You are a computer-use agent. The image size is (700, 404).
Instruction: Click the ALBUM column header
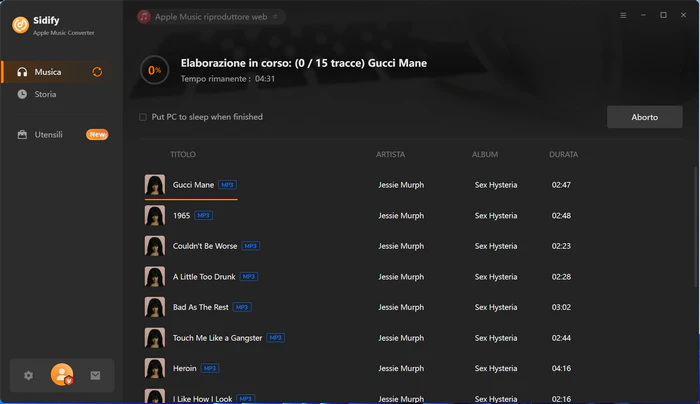click(485, 154)
